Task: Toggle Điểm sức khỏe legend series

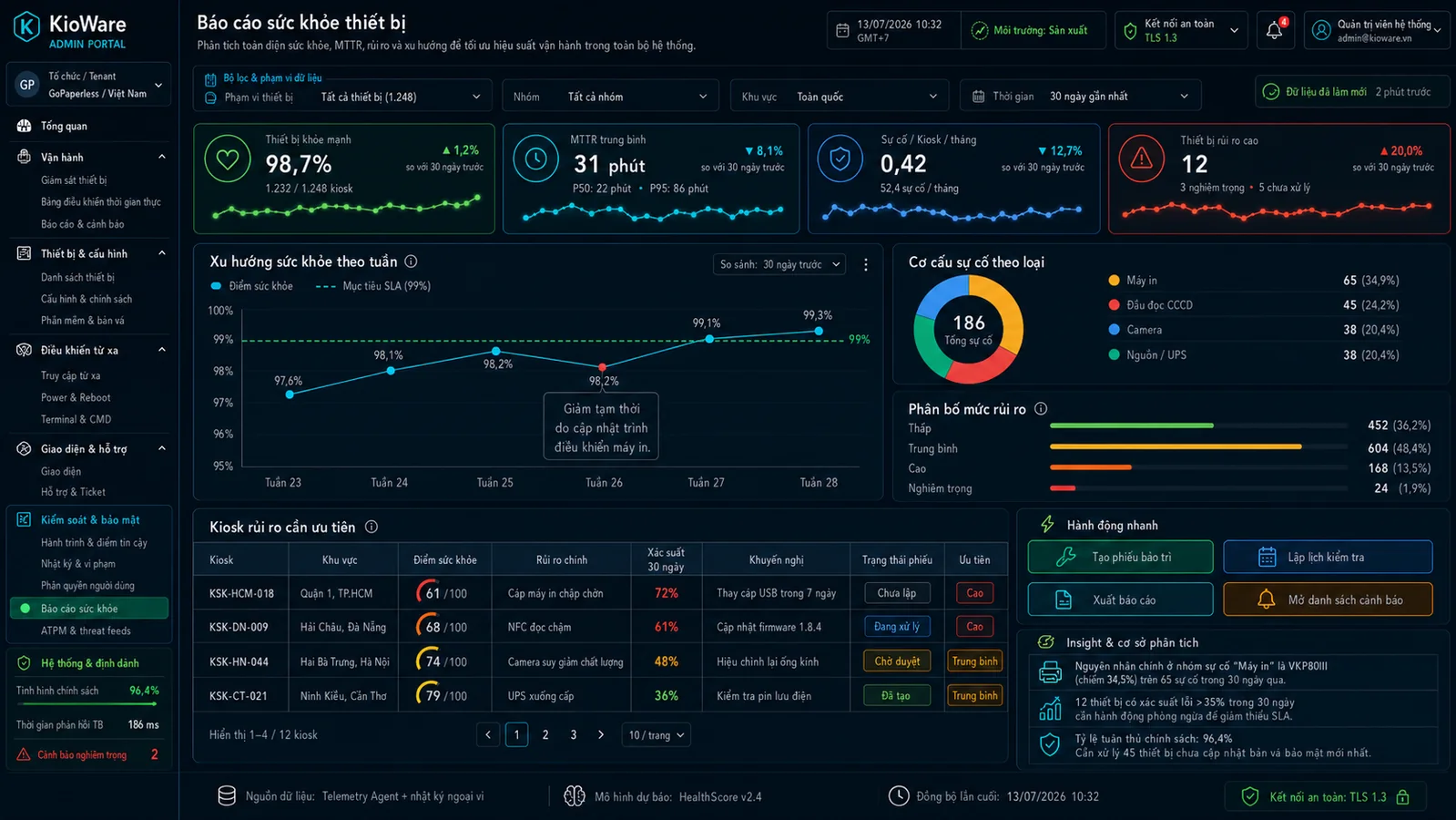Action: (252, 286)
